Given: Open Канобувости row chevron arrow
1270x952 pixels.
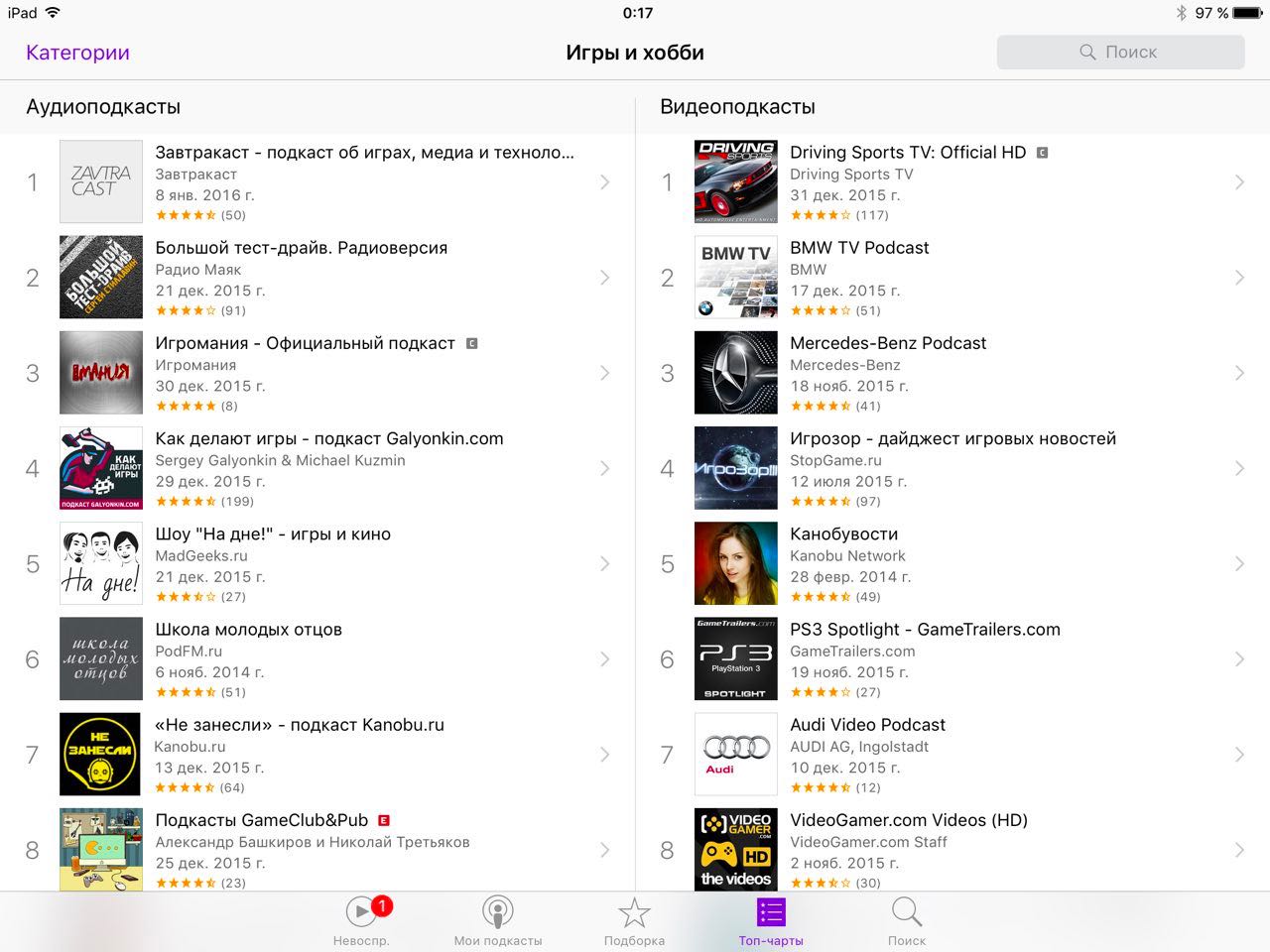Looking at the screenshot, I should tap(1239, 563).
